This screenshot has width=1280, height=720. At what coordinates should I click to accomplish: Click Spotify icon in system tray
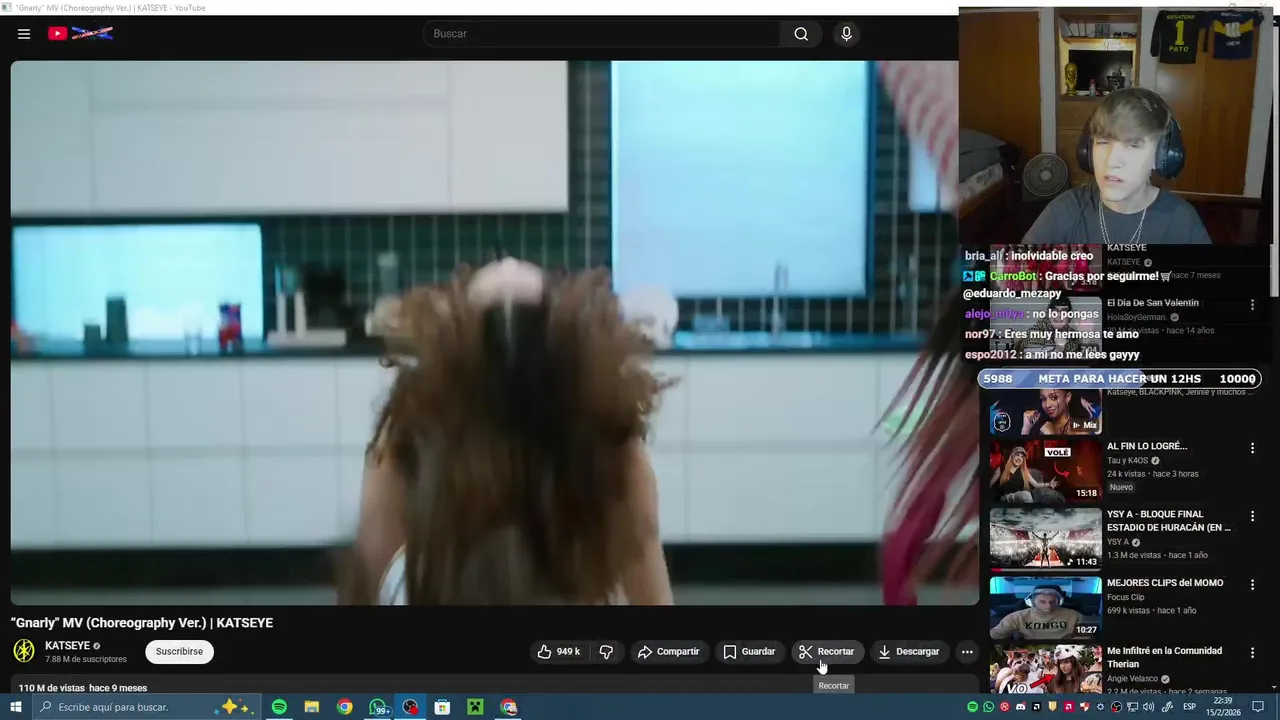click(x=973, y=707)
